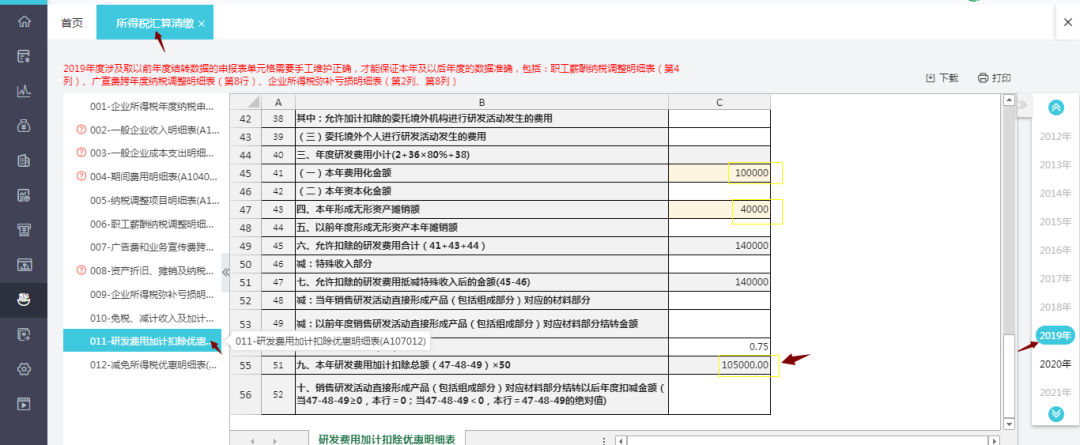Select the year 2020年

(x=1055, y=364)
